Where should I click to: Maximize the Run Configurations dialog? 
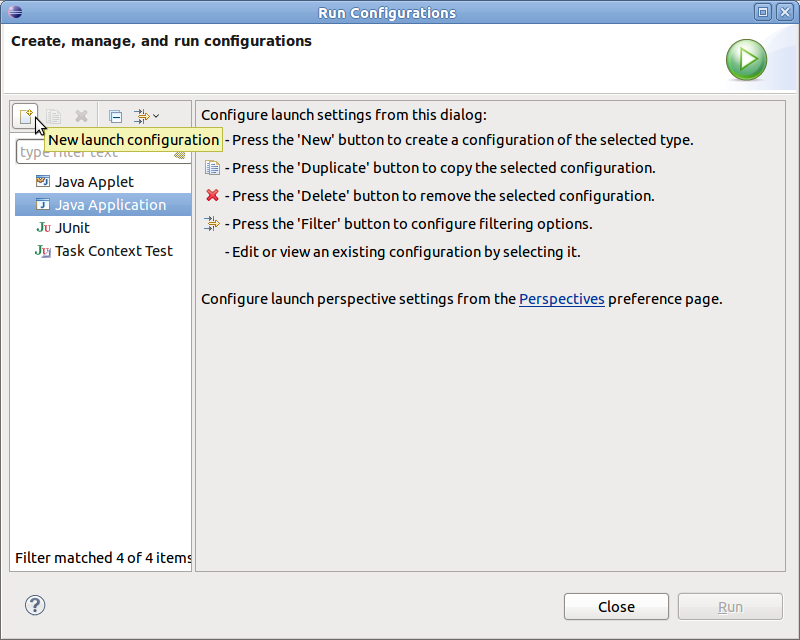click(762, 13)
